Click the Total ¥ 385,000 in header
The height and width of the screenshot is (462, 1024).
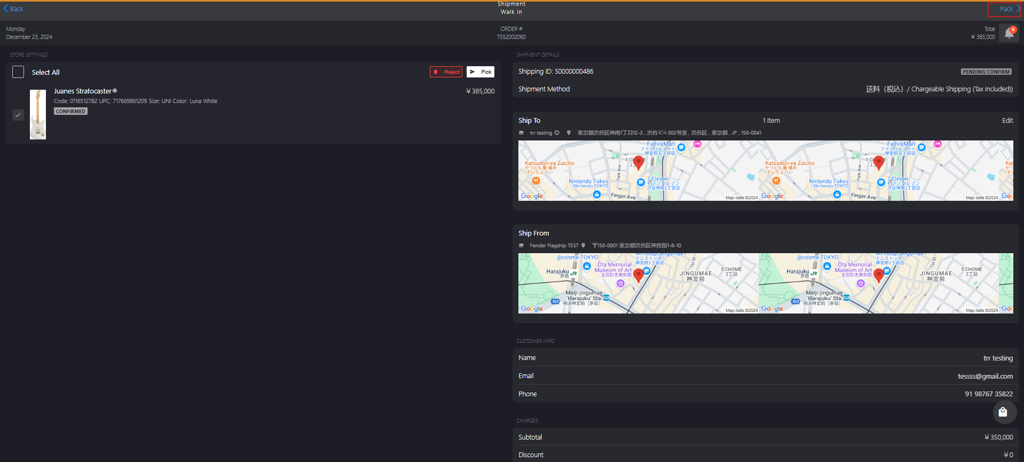coord(983,33)
